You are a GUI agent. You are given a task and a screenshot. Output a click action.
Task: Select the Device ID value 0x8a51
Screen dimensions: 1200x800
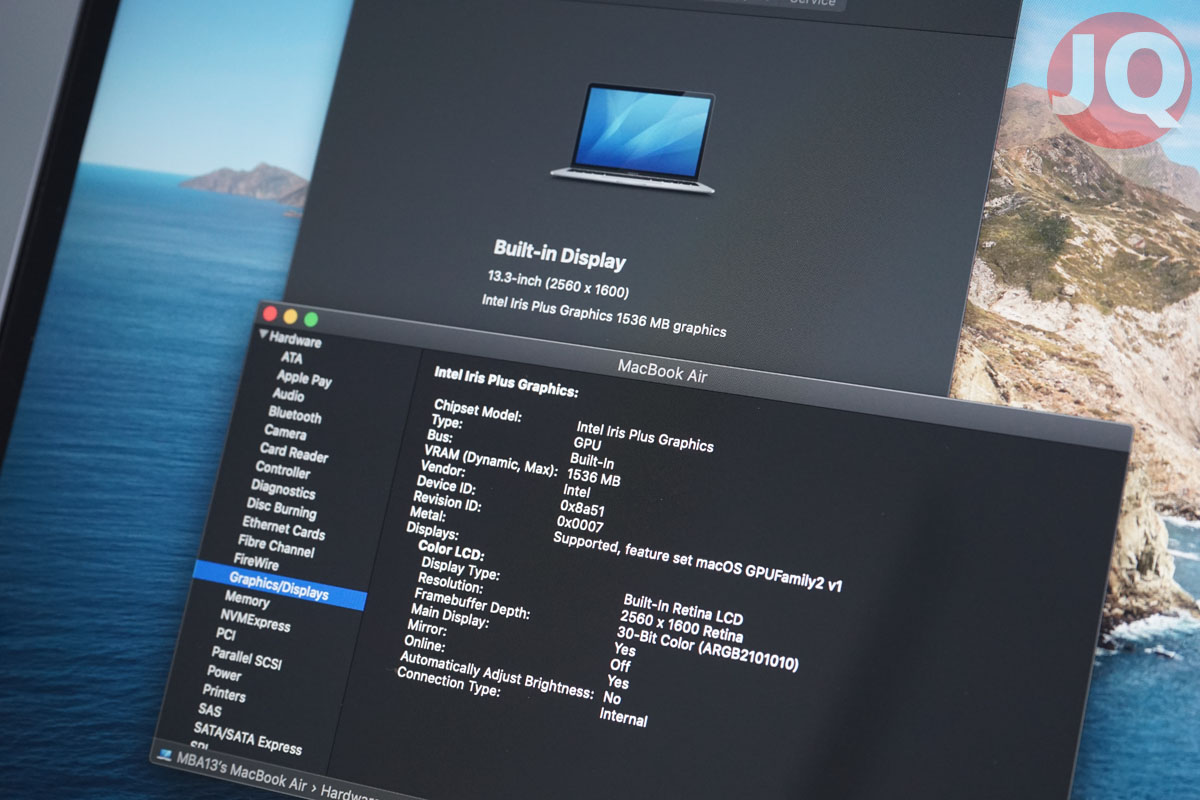[583, 507]
